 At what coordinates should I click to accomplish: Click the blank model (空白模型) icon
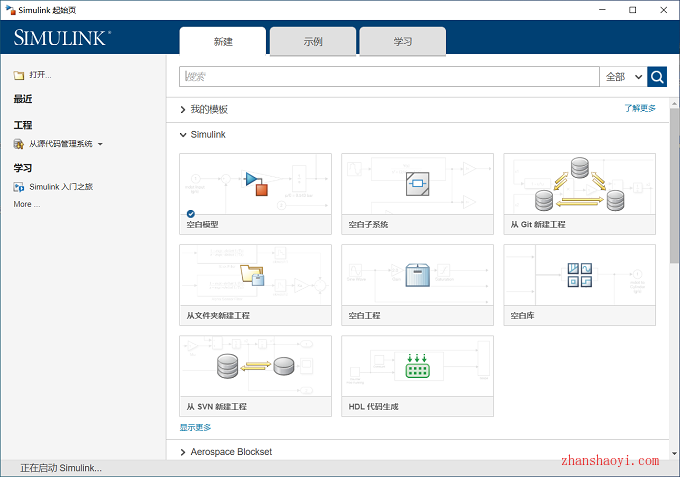(x=256, y=184)
